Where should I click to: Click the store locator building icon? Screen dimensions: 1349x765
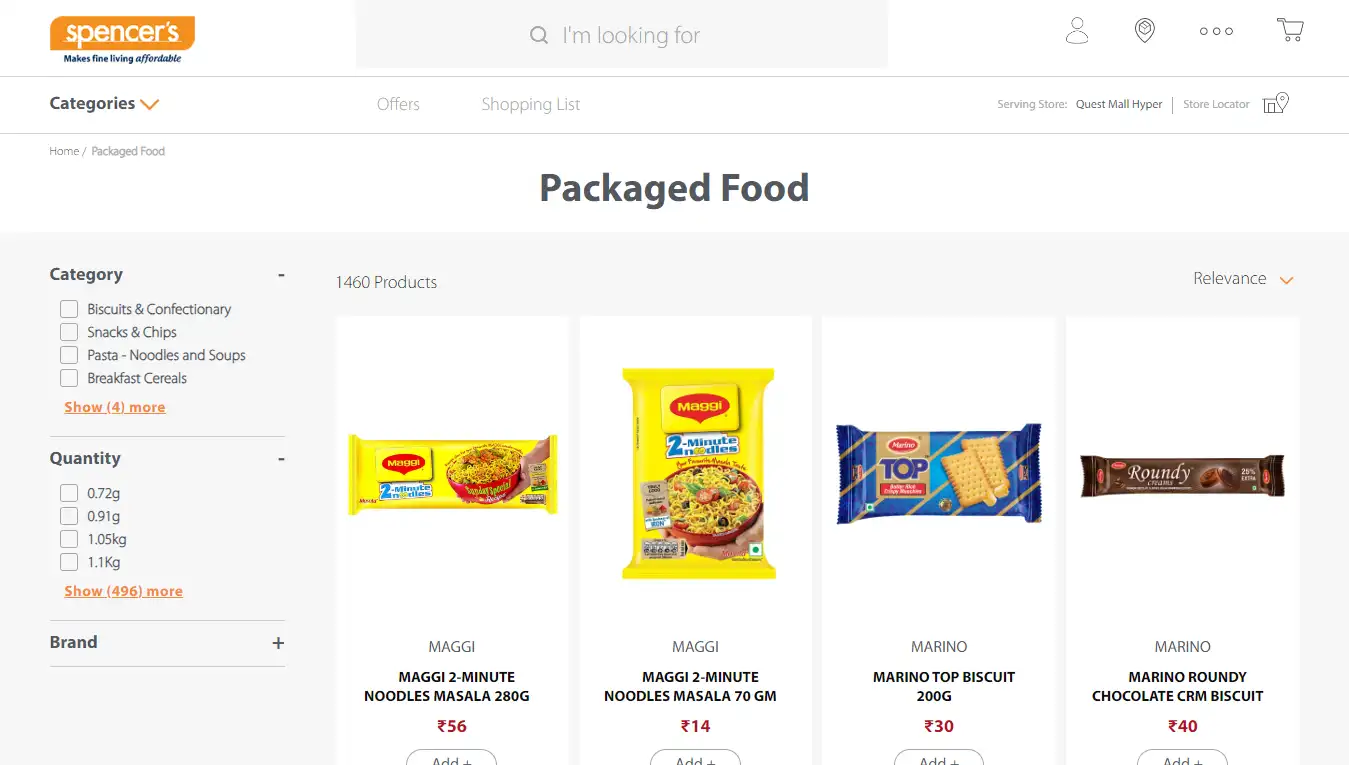[x=1276, y=103]
